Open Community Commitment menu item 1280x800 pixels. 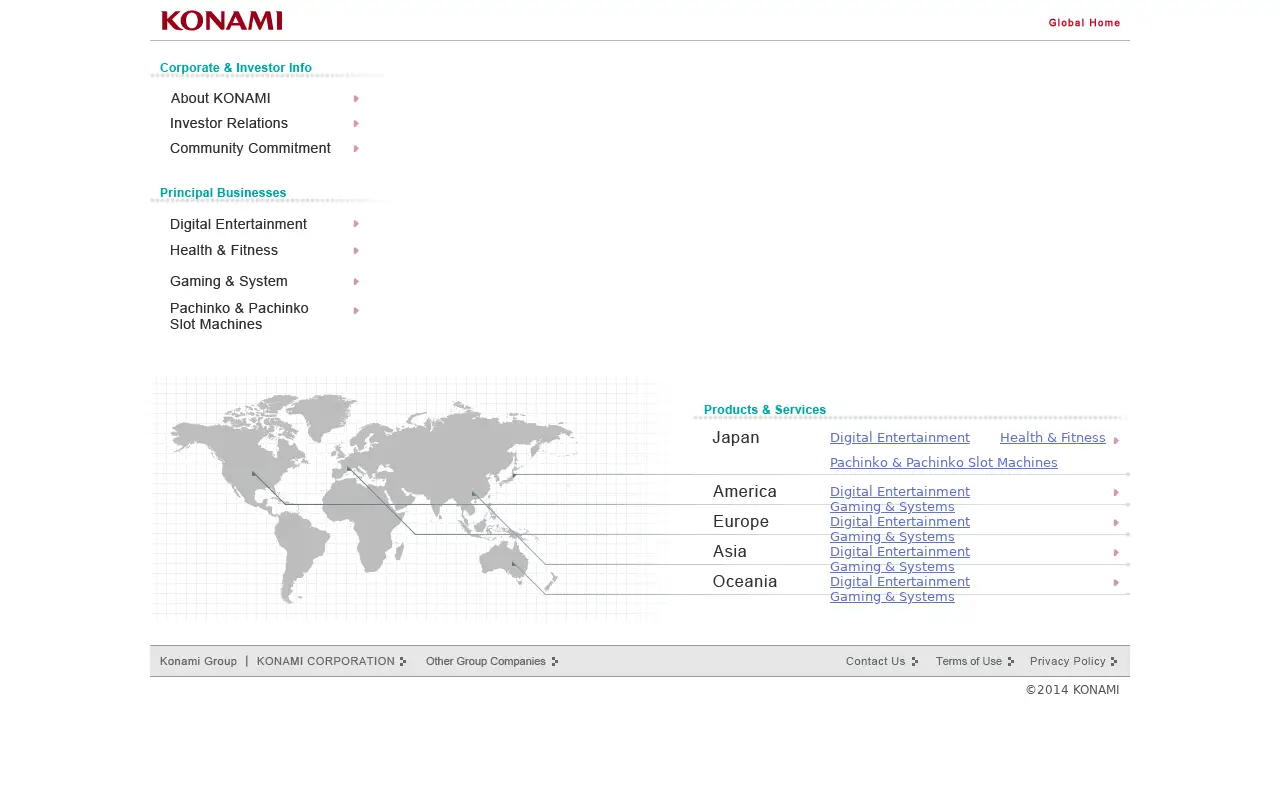click(250, 148)
